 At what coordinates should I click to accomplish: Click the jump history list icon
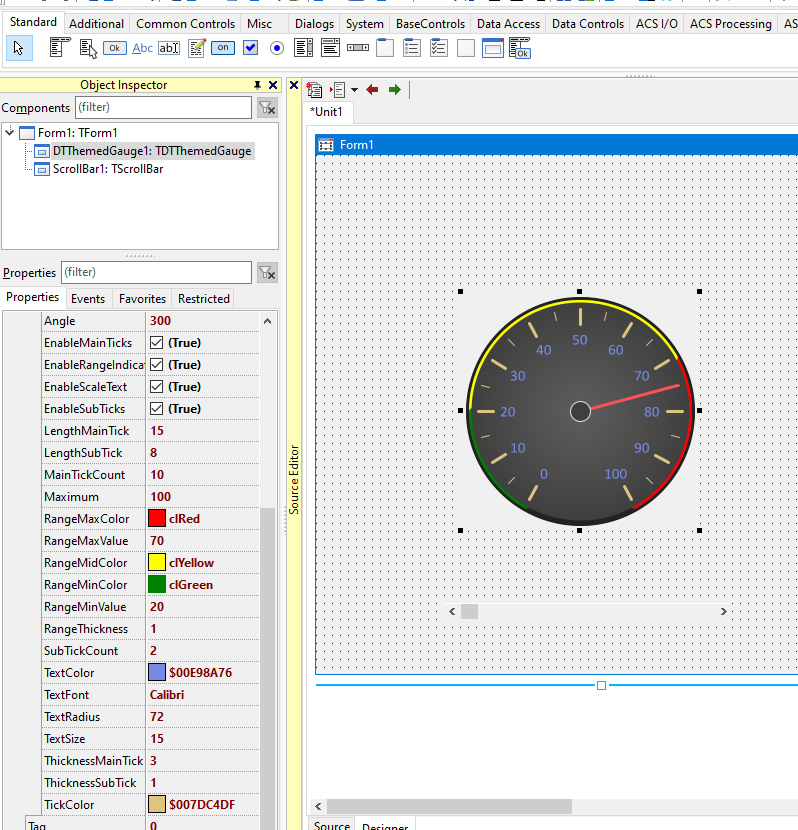coord(338,90)
